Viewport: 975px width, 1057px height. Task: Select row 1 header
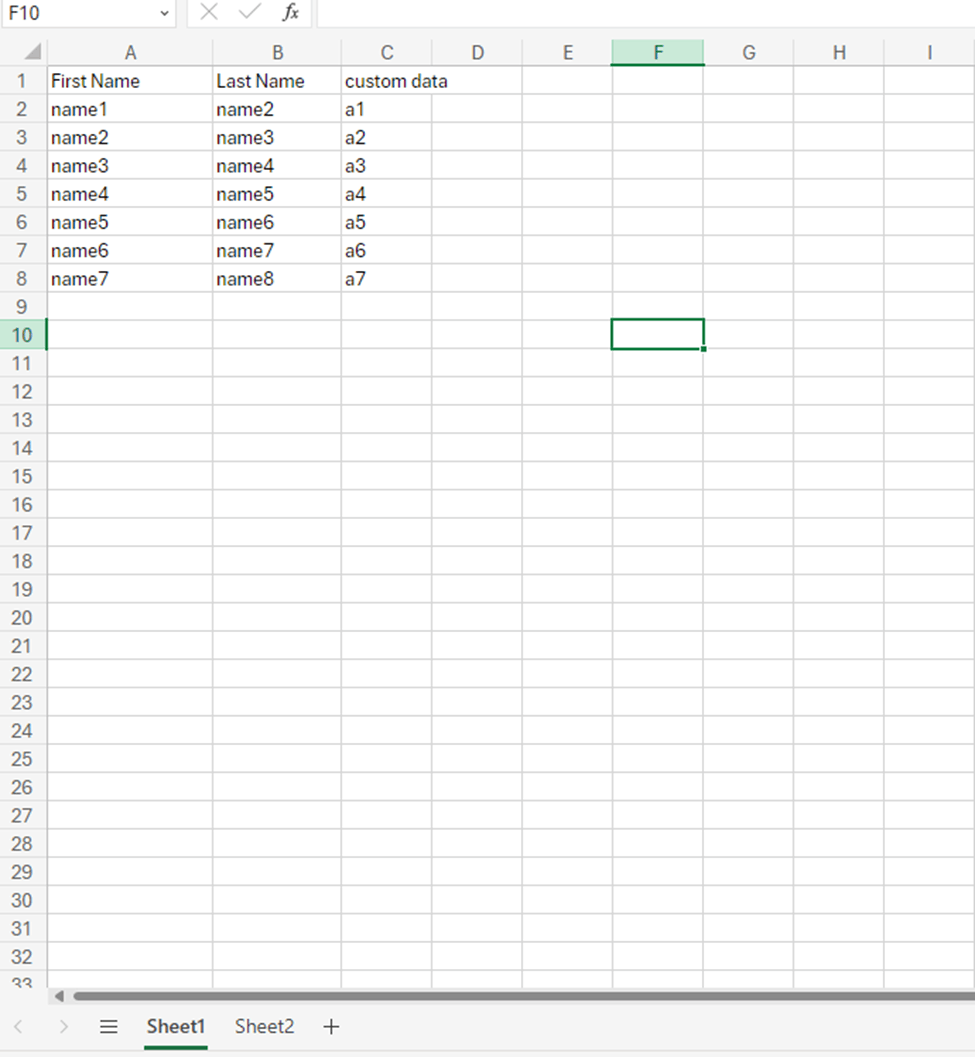pyautogui.click(x=23, y=81)
